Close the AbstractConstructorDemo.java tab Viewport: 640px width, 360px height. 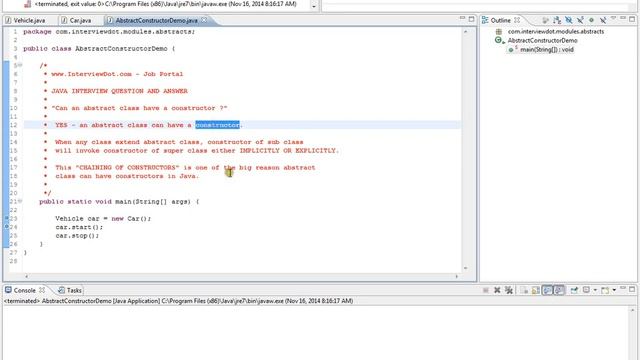tap(204, 20)
